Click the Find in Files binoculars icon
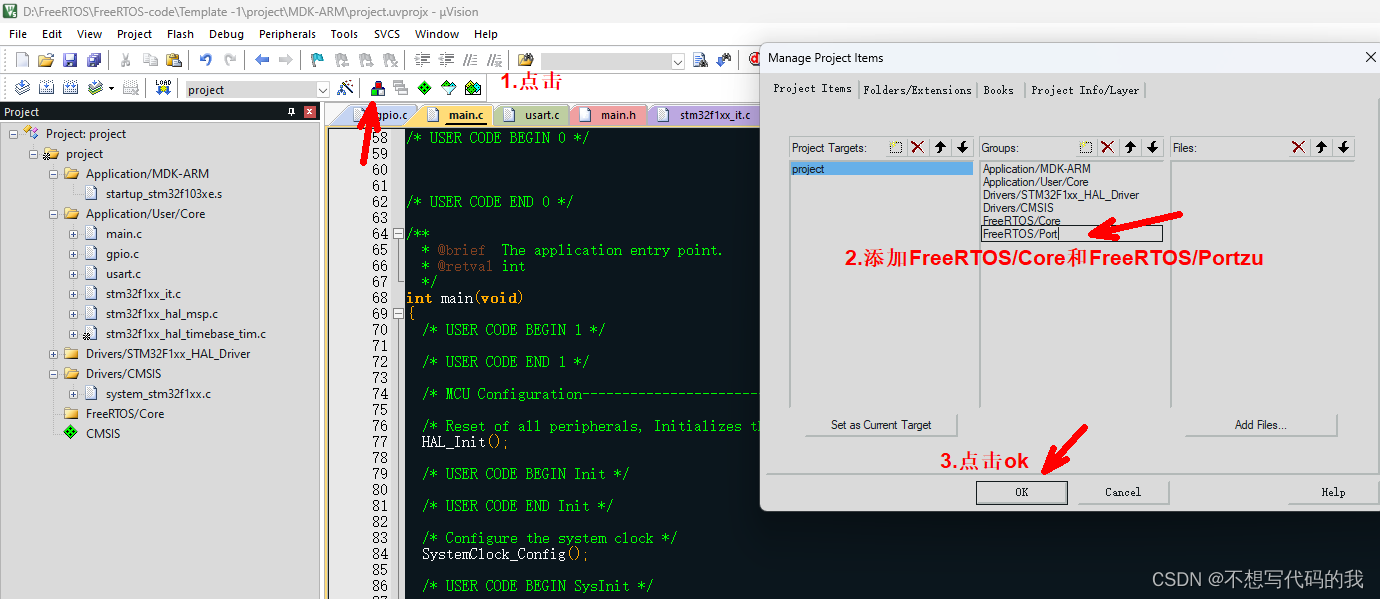 (524, 60)
